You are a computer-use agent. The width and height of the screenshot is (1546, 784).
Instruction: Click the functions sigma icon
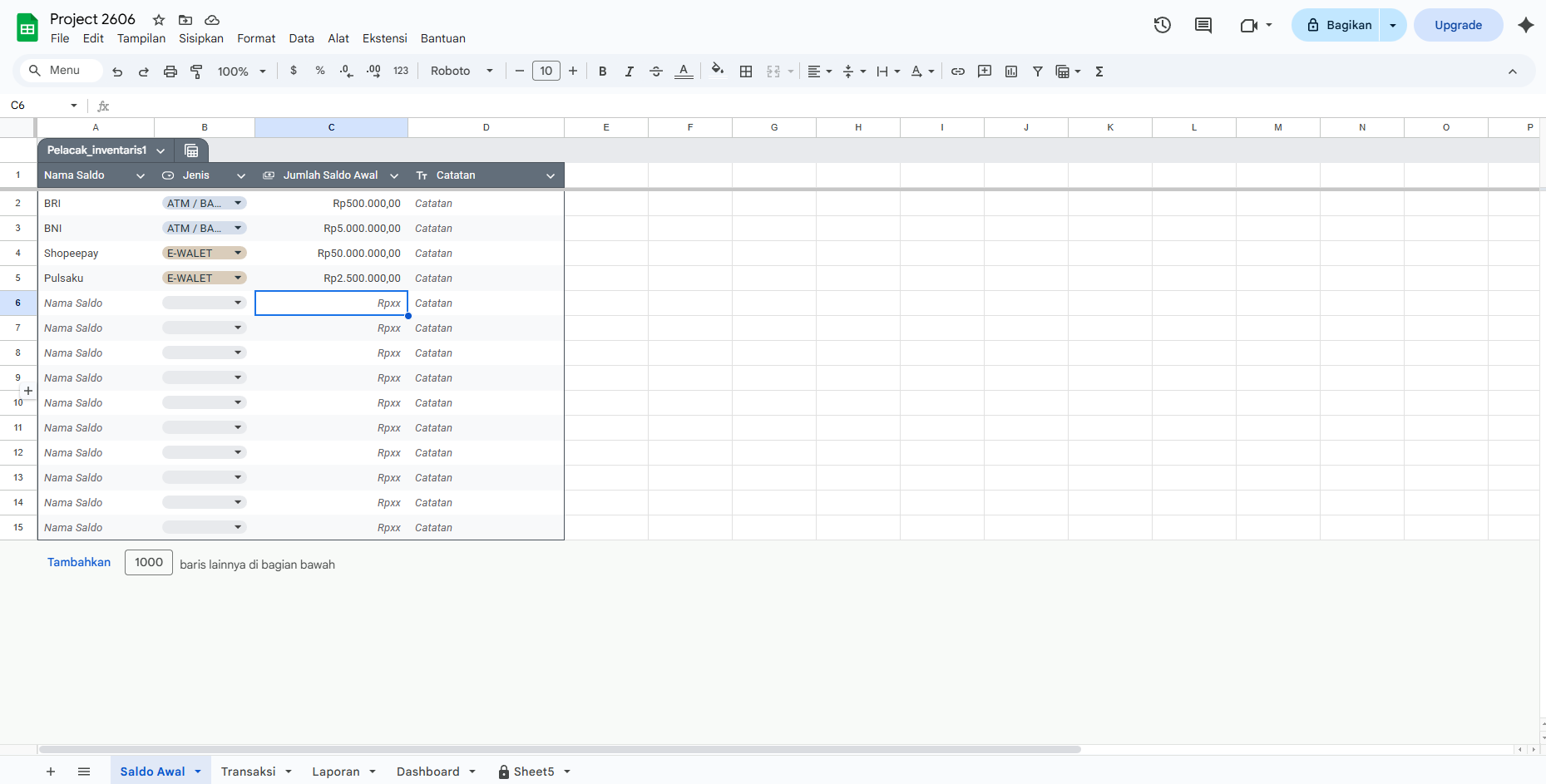[x=1099, y=71]
